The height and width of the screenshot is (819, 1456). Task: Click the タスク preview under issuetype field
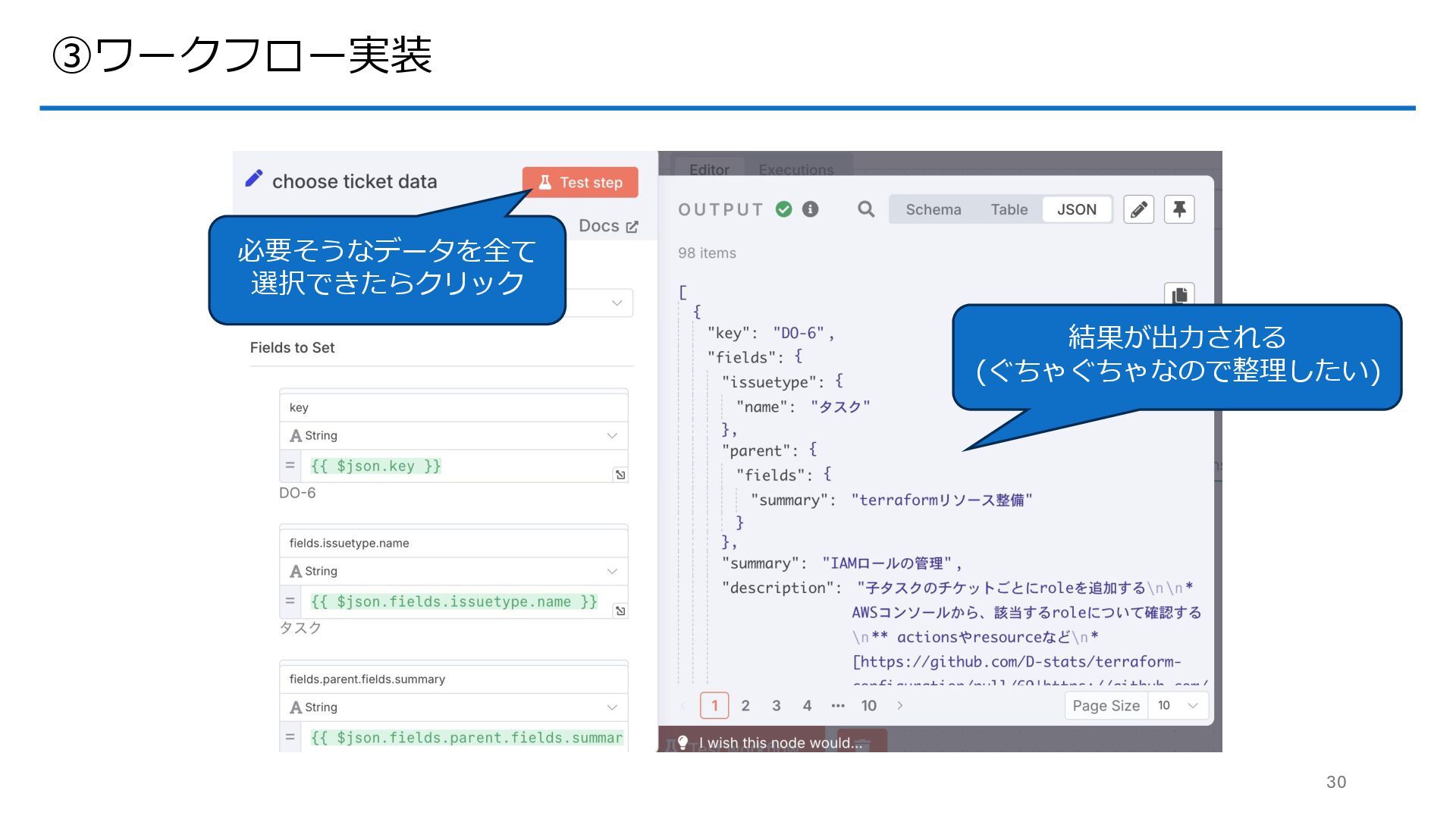[300, 628]
